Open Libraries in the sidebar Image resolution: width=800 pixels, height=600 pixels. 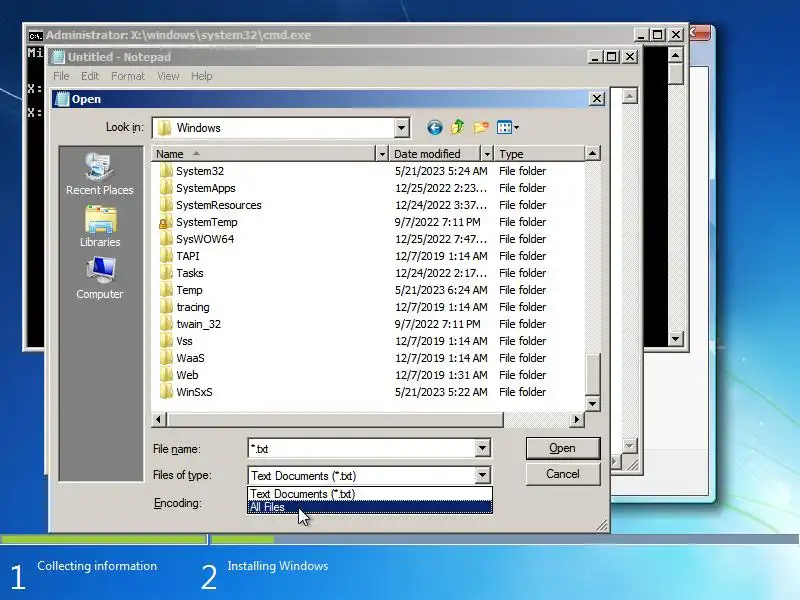(x=100, y=227)
